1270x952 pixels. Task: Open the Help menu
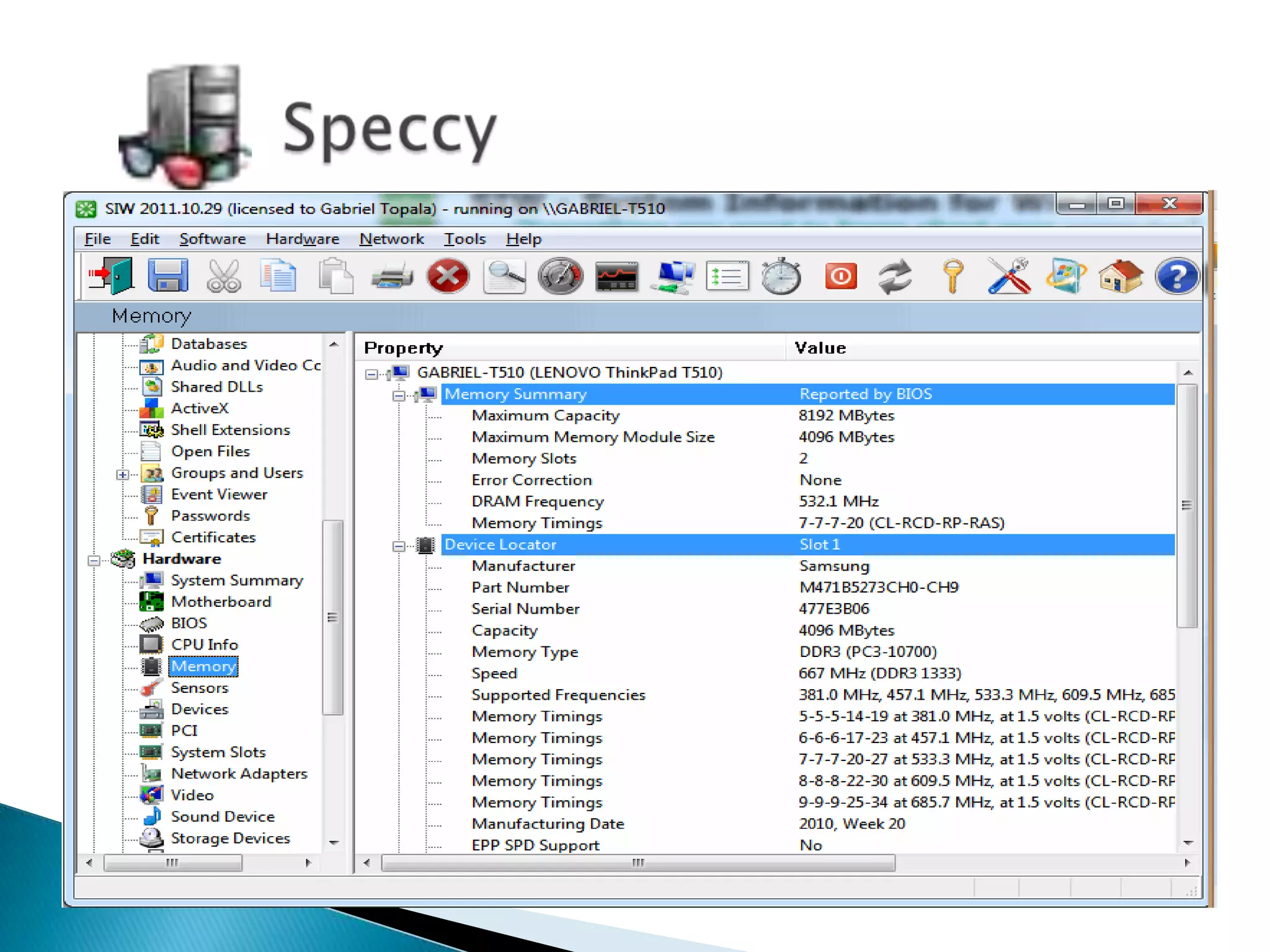click(523, 239)
